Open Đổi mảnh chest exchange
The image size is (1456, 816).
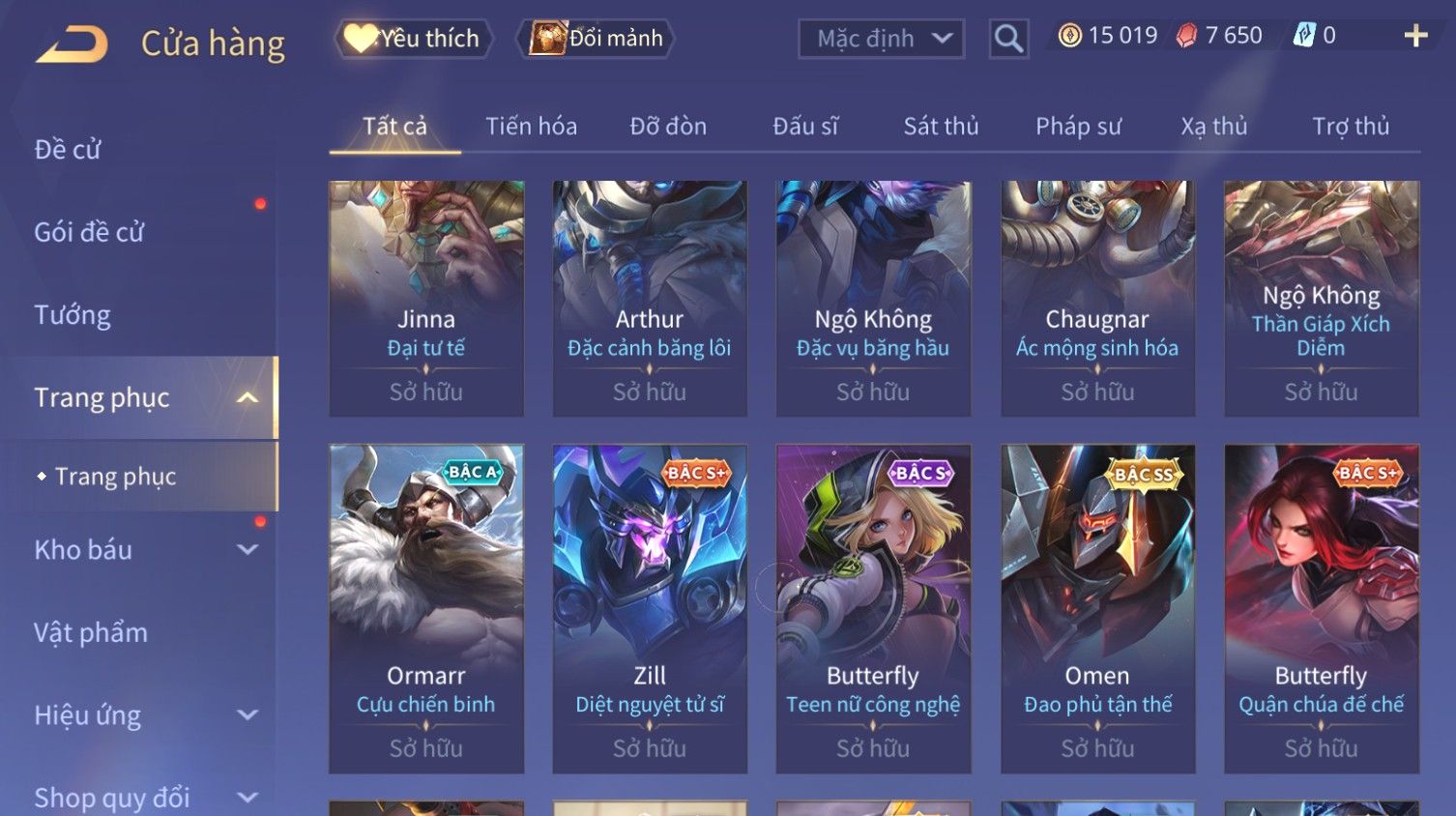click(x=596, y=39)
